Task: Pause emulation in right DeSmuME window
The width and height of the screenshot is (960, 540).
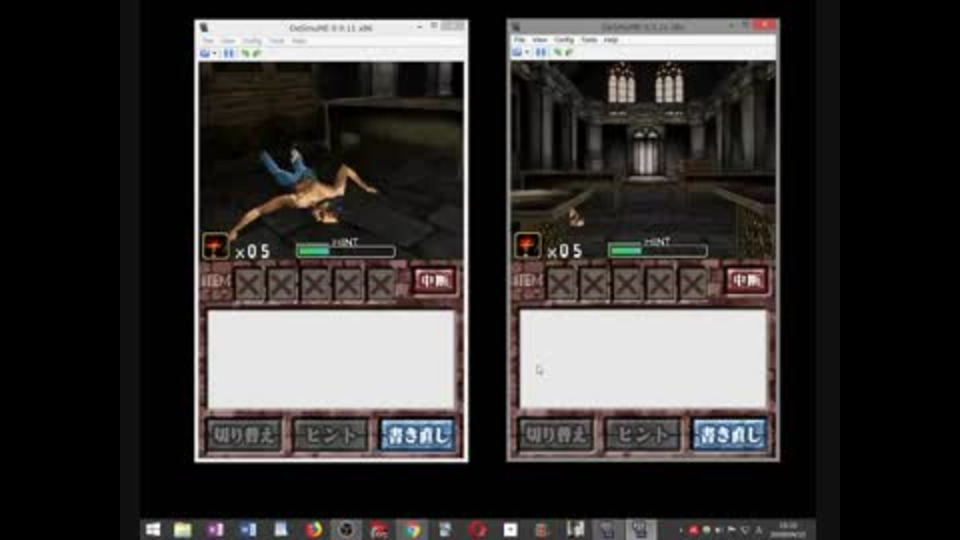Action: pyautogui.click(x=541, y=52)
